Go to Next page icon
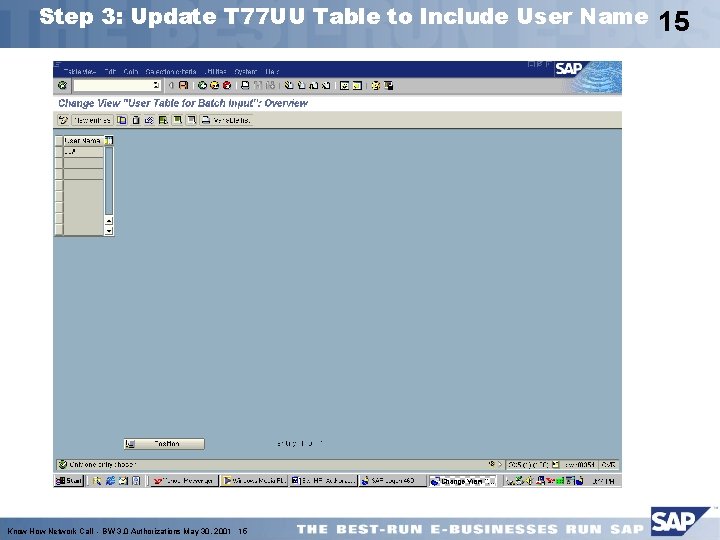Screen dimensions: 720x540 314,85
